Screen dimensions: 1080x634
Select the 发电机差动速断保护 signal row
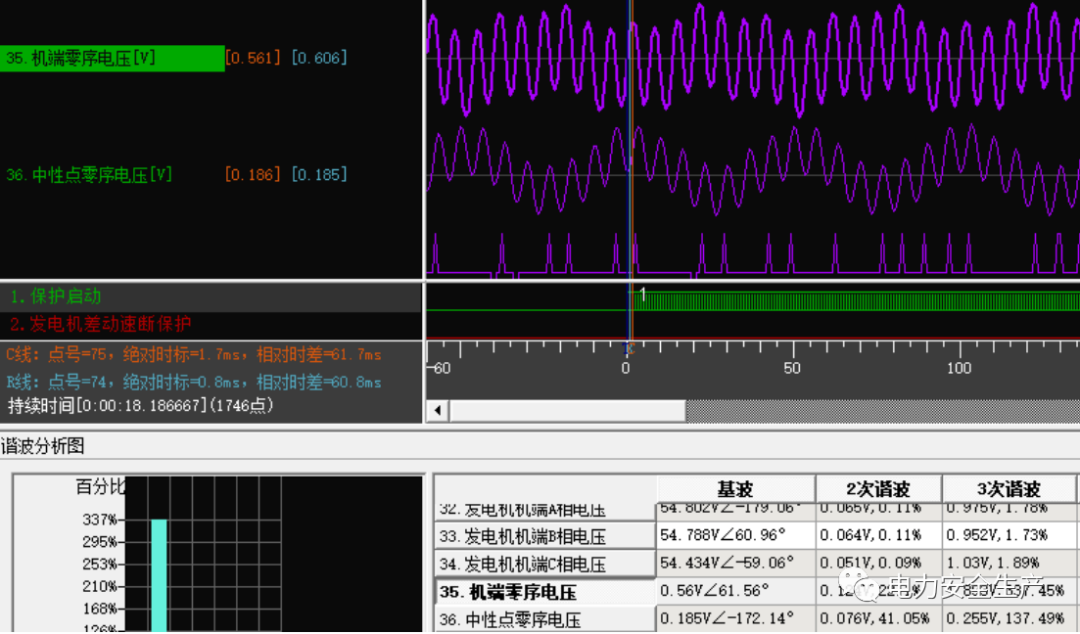click(100, 324)
